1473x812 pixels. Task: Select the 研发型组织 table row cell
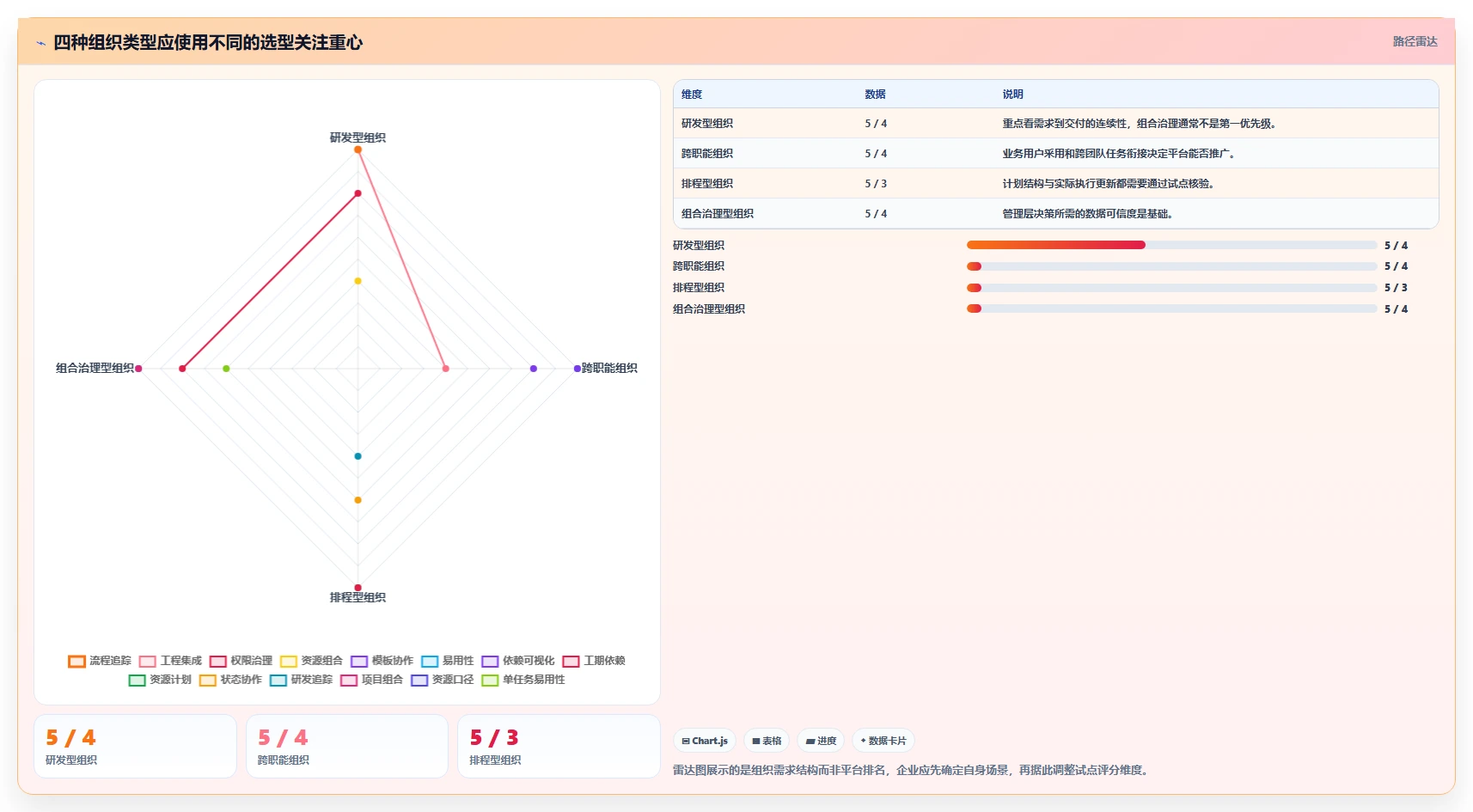click(707, 124)
